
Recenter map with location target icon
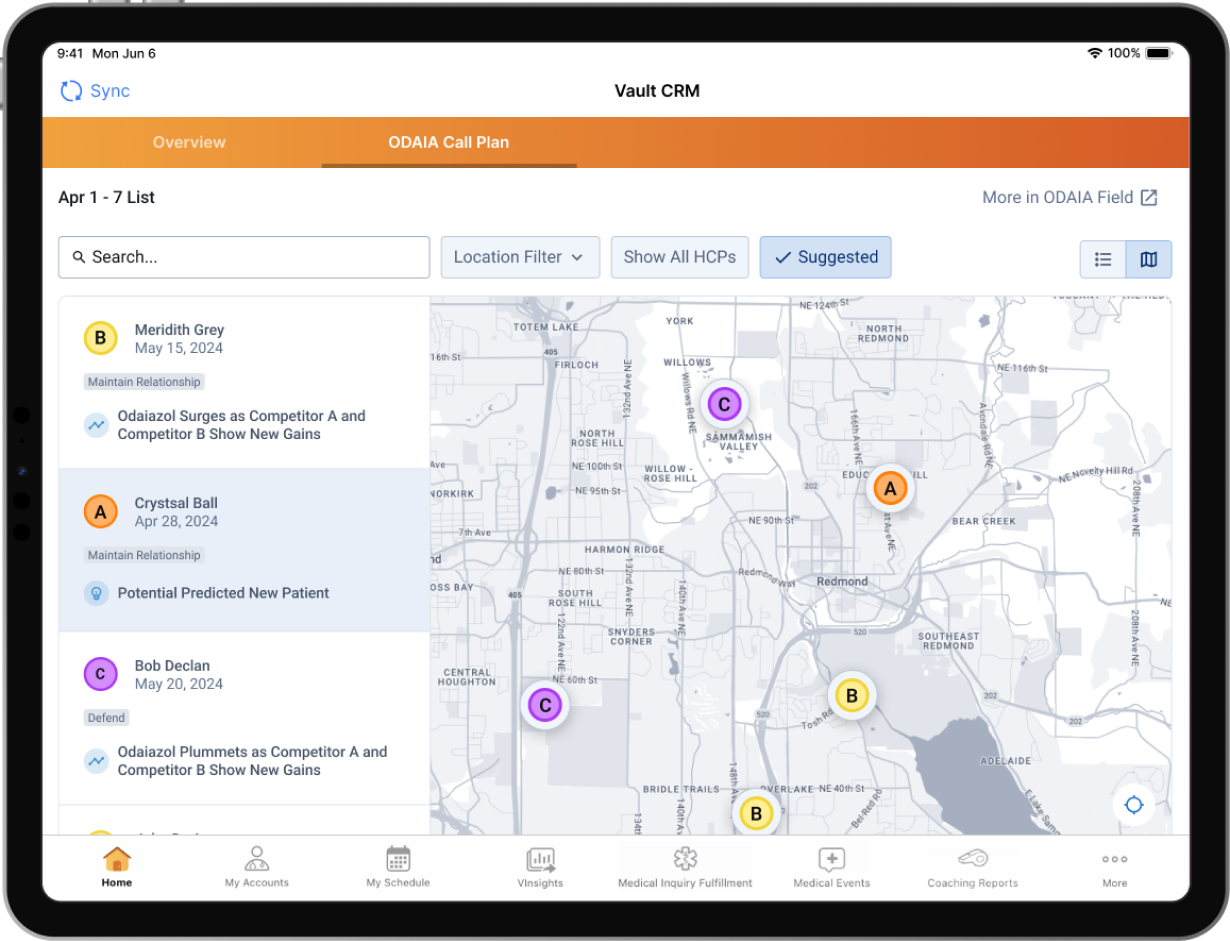coord(1133,805)
